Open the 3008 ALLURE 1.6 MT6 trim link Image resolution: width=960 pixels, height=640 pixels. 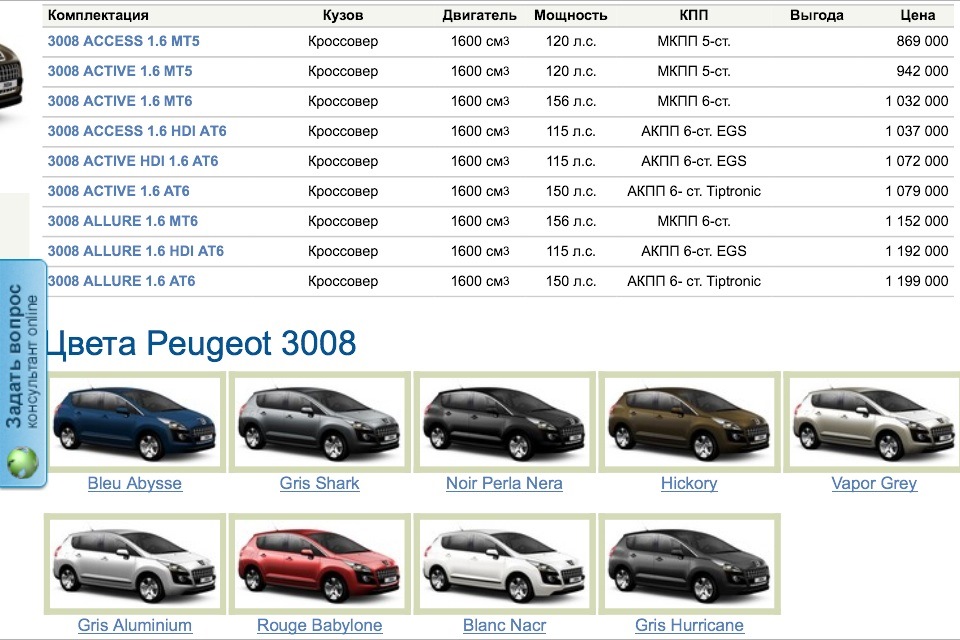[x=123, y=221]
